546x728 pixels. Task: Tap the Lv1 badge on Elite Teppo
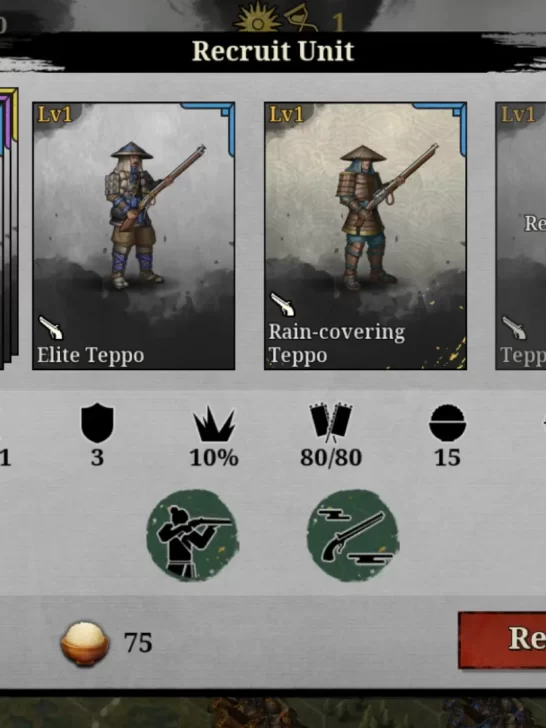(x=55, y=114)
